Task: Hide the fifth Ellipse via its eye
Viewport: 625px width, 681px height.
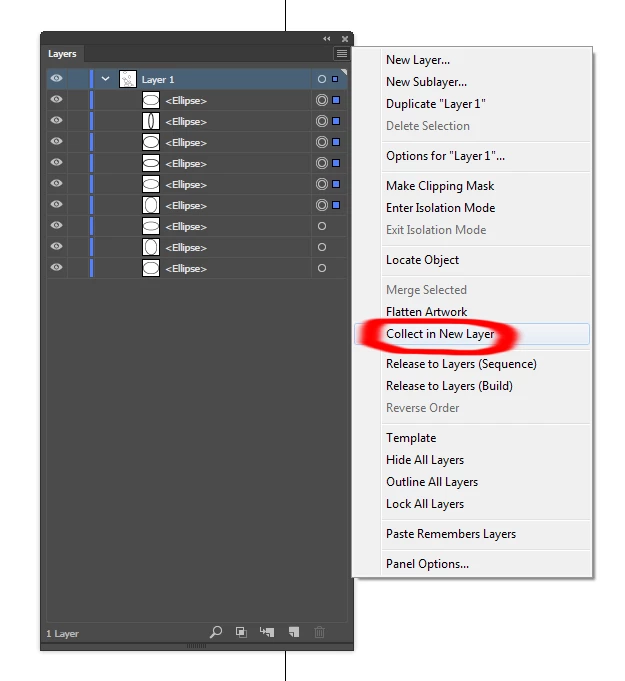Action: 56,183
